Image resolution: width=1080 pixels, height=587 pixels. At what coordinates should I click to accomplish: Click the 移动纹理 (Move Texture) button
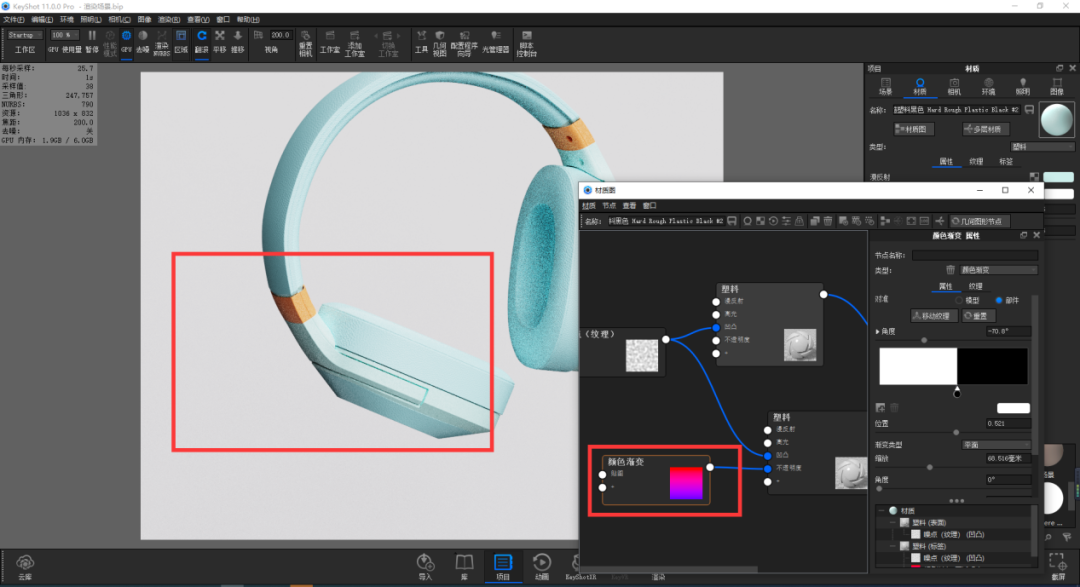pos(934,316)
